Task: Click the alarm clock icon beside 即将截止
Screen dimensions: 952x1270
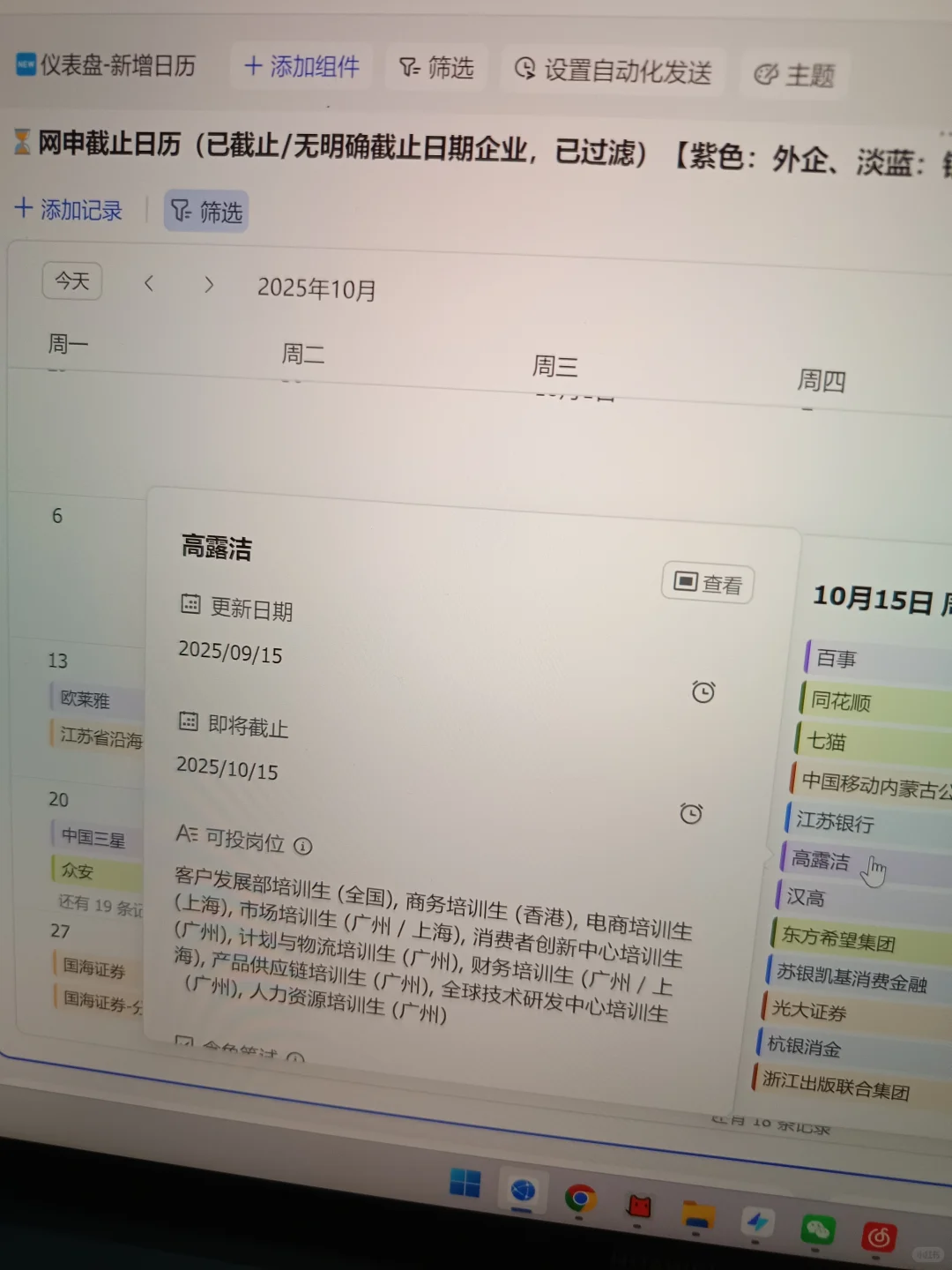Action: click(x=691, y=813)
